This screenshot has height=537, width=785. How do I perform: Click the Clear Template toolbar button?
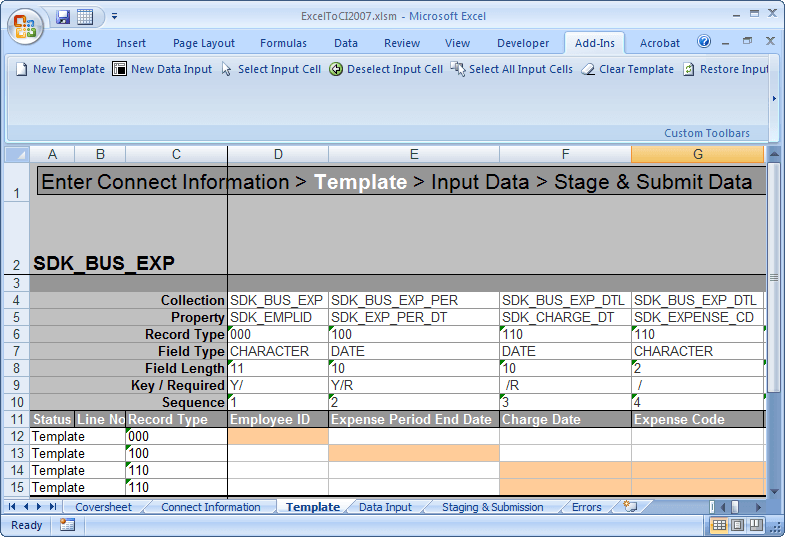coord(628,69)
